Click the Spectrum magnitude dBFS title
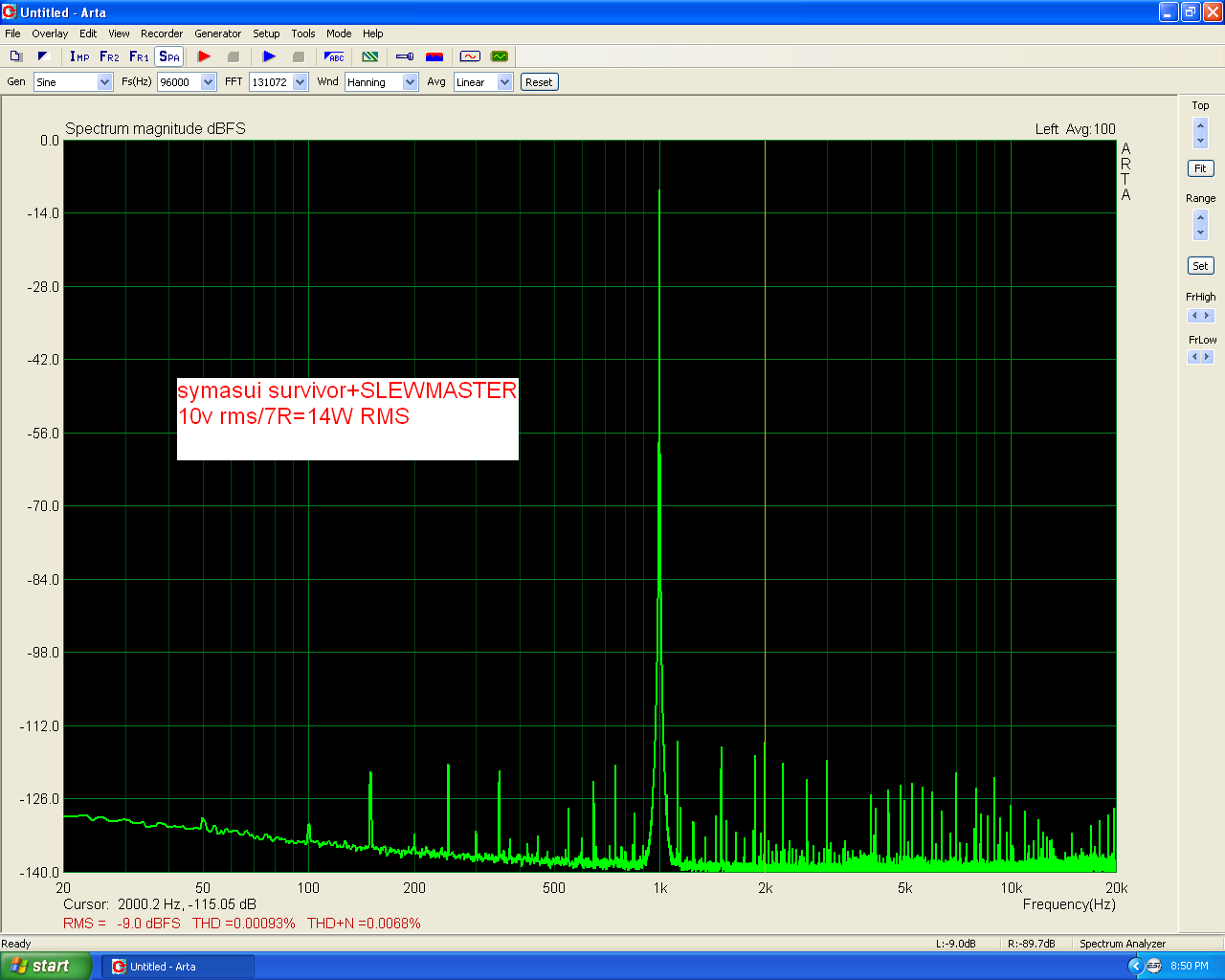 click(x=155, y=129)
